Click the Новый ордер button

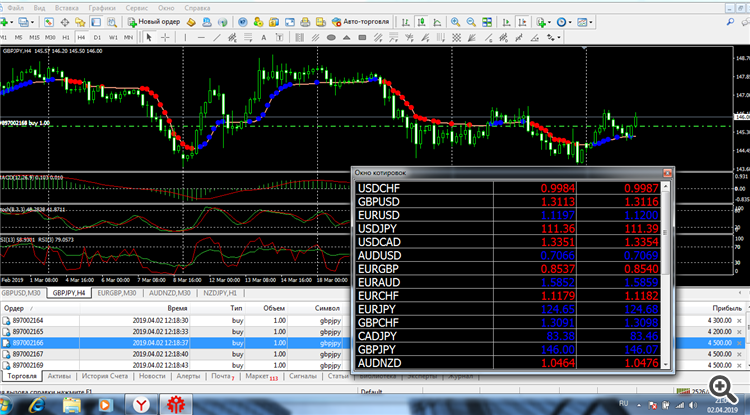coord(154,22)
